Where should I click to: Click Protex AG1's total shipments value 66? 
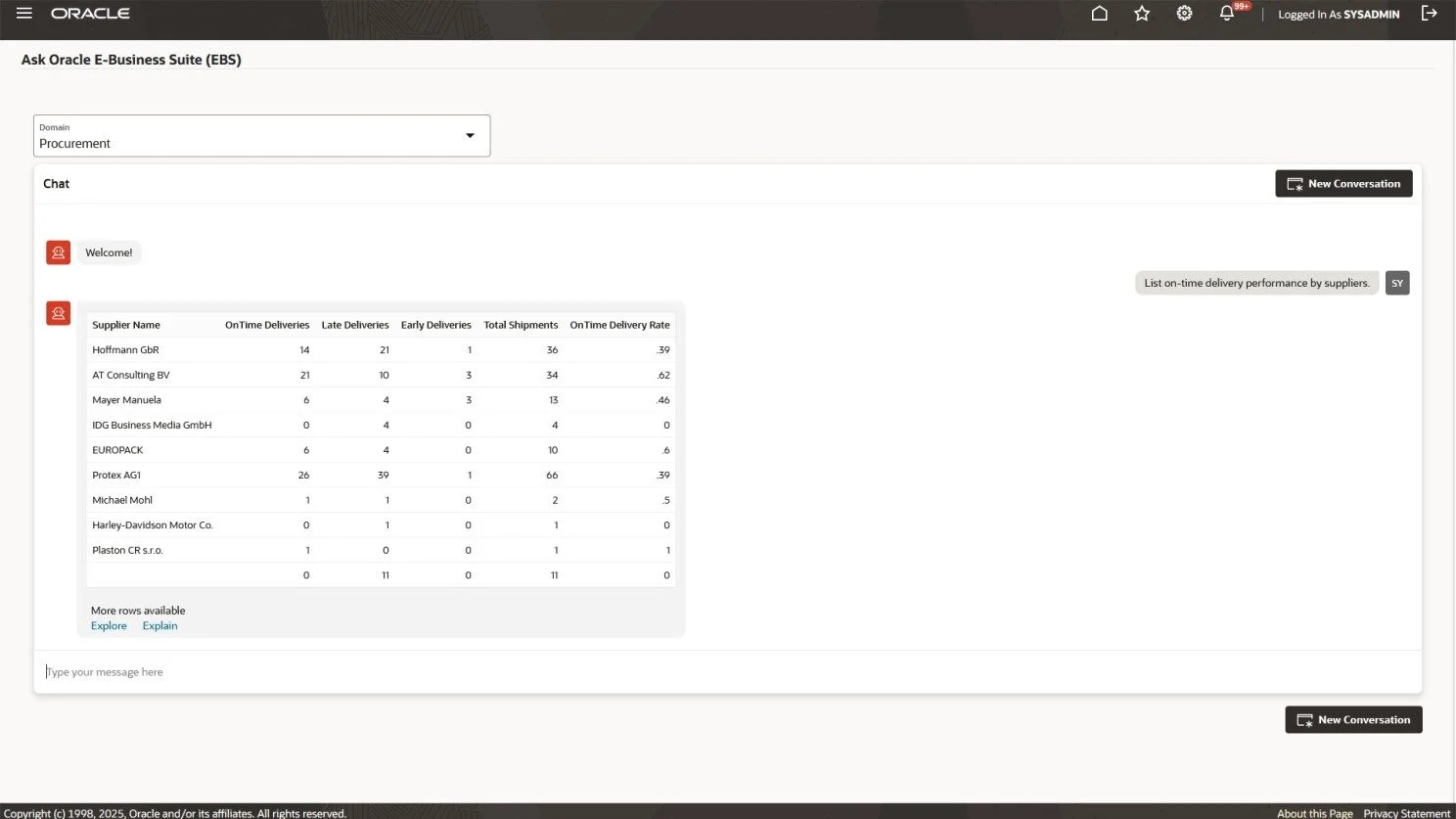click(x=552, y=476)
